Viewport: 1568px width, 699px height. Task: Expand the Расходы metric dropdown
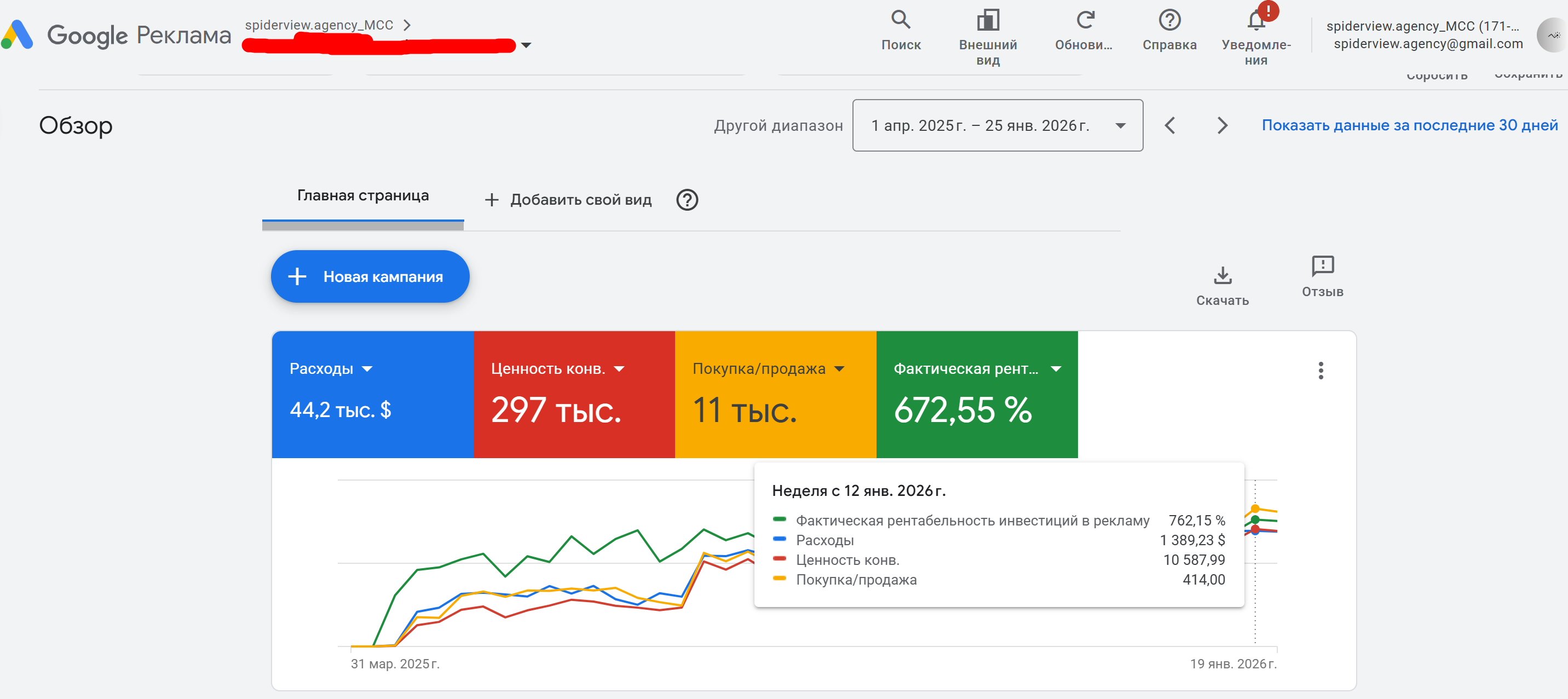[367, 369]
